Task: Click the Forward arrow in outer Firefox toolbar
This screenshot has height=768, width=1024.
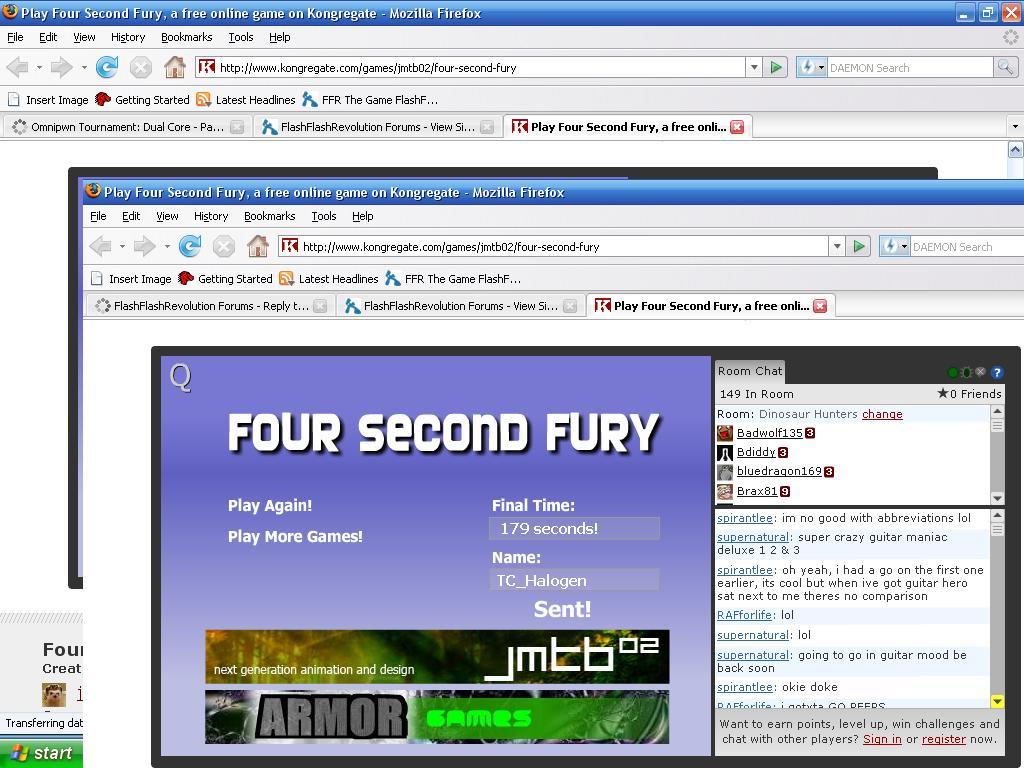Action: tap(61, 67)
